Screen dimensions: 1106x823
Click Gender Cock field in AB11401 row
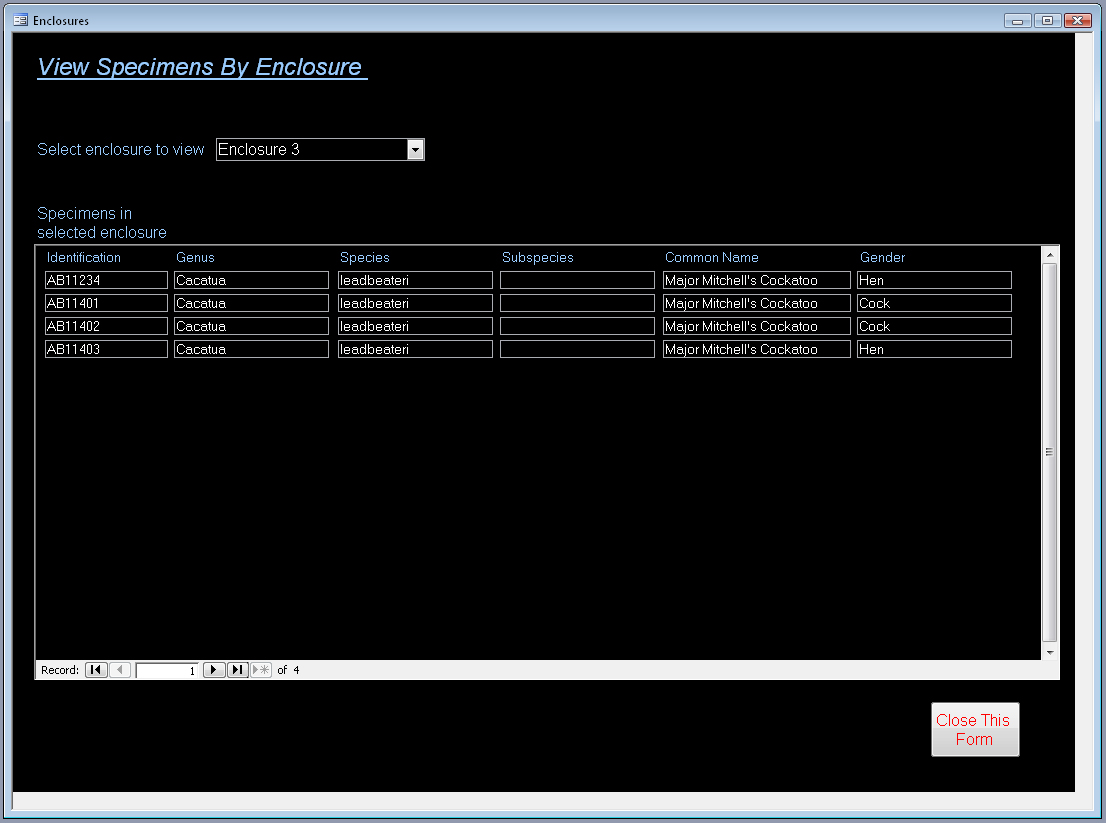click(934, 303)
